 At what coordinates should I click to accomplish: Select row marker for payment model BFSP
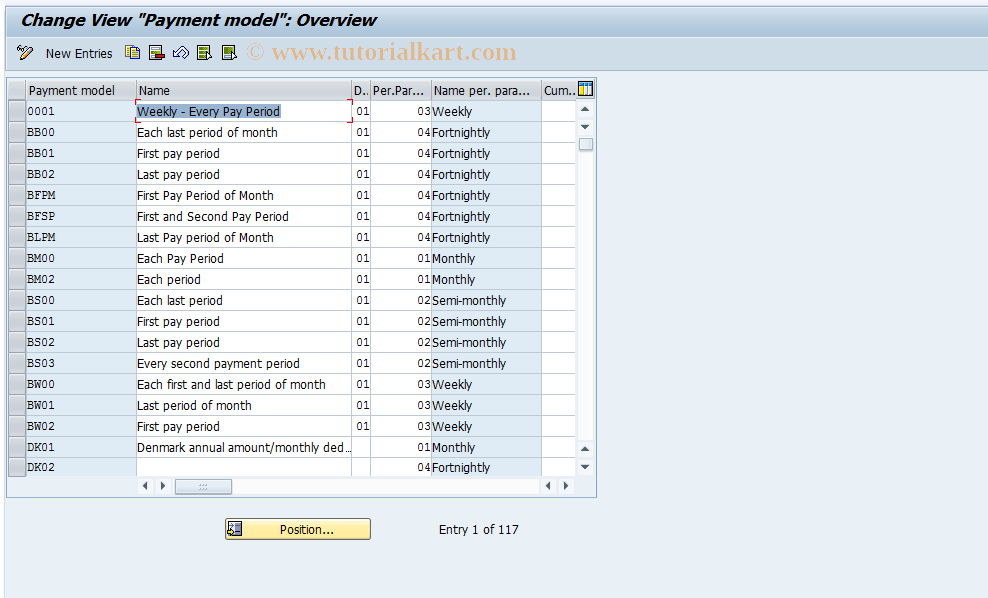[x=17, y=216]
